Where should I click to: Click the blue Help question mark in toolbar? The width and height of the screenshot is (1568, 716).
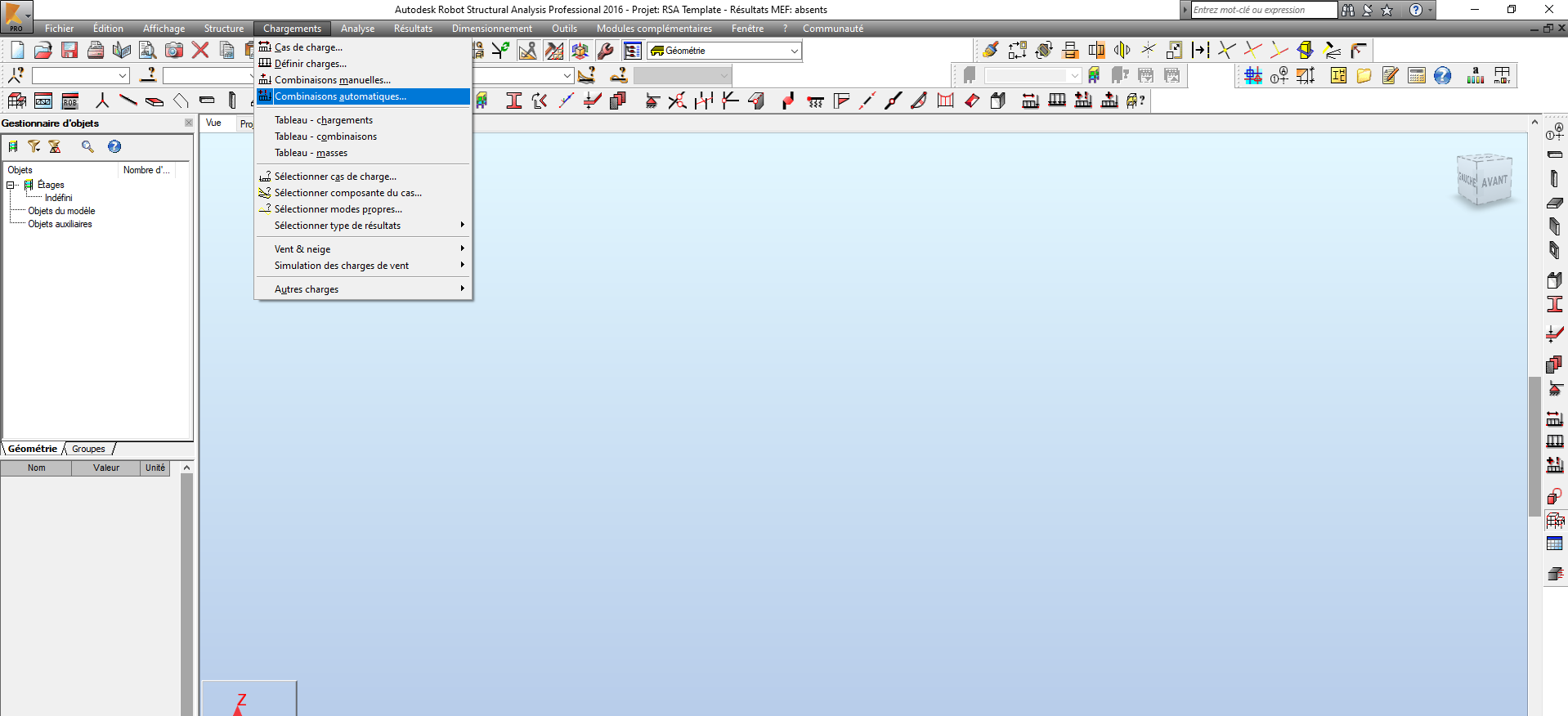click(x=1443, y=76)
